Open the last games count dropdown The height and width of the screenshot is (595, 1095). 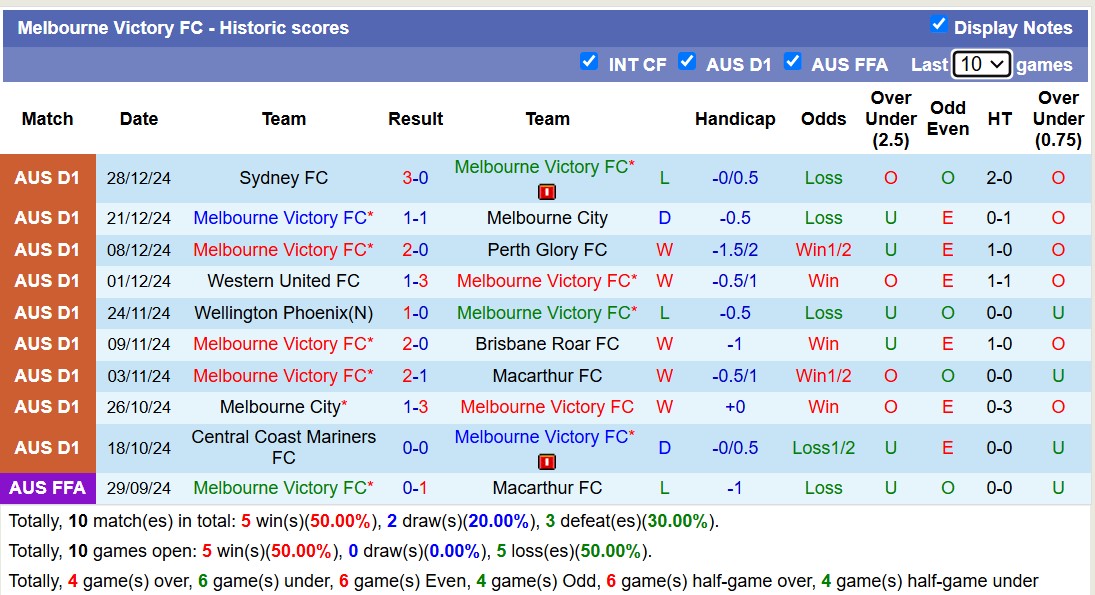tap(981, 62)
